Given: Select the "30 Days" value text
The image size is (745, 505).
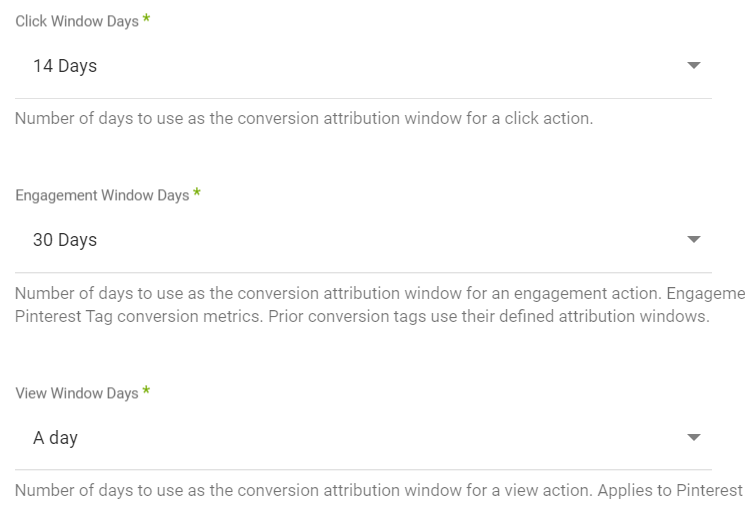Looking at the screenshot, I should click(x=65, y=241).
